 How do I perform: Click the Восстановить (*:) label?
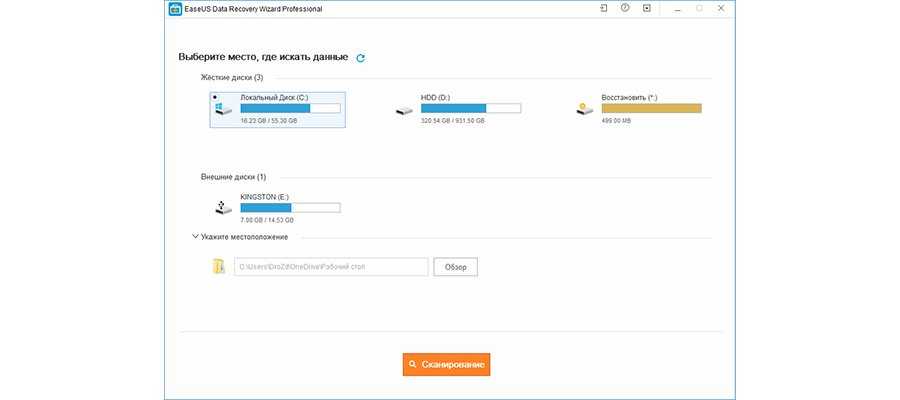pos(629,98)
